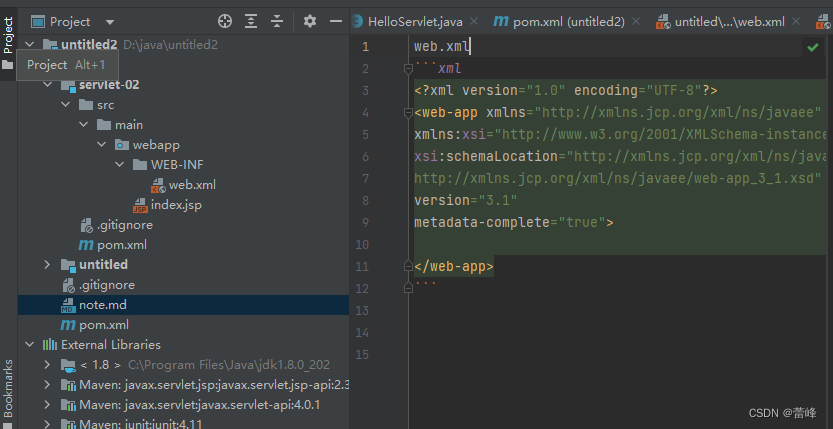The width and height of the screenshot is (833, 429).
Task: Click the untitled module folder icon
Action: coord(68,264)
